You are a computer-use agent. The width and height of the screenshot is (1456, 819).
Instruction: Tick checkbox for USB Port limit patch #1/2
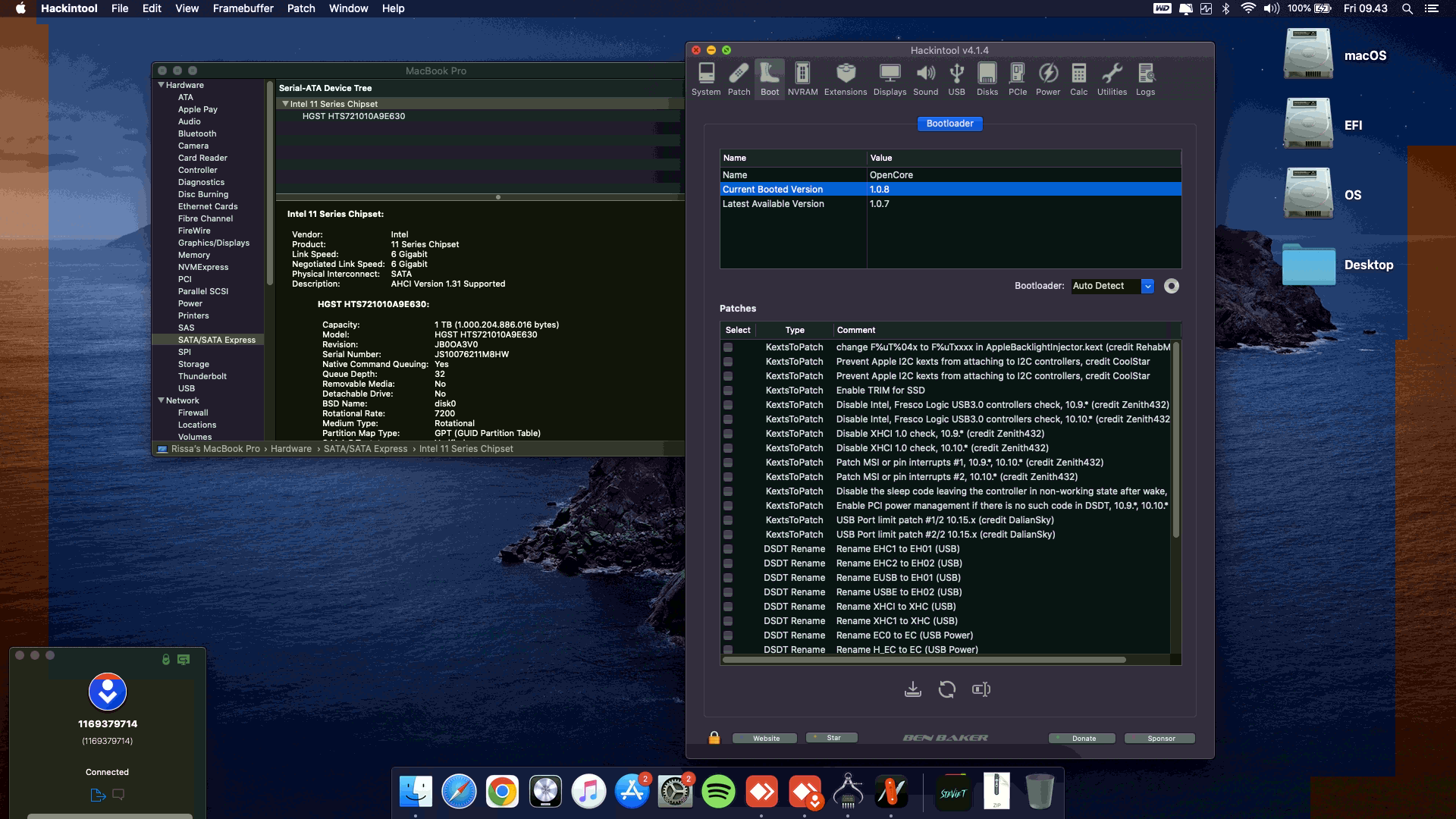click(x=728, y=520)
